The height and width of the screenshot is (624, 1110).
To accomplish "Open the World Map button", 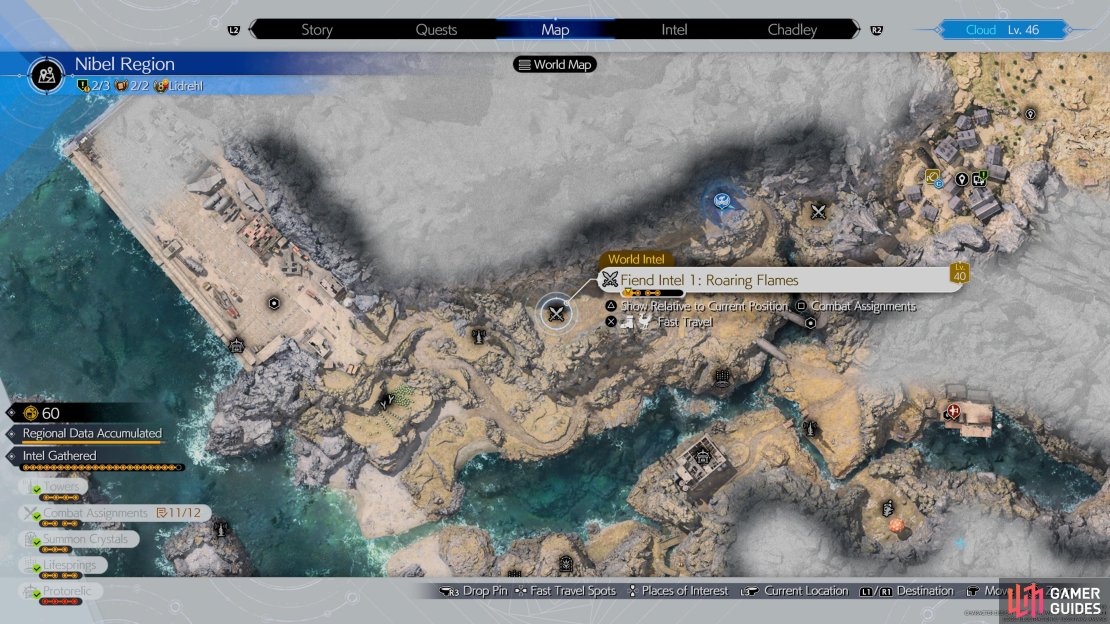I will point(555,64).
